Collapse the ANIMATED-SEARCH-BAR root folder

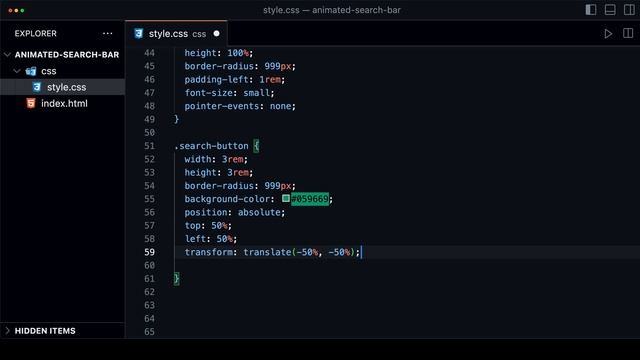coord(7,55)
